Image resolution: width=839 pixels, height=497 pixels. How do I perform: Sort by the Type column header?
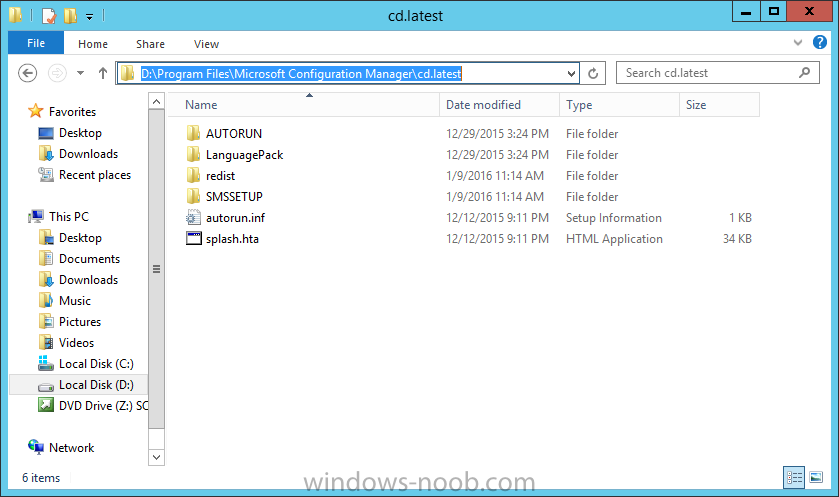[x=619, y=105]
